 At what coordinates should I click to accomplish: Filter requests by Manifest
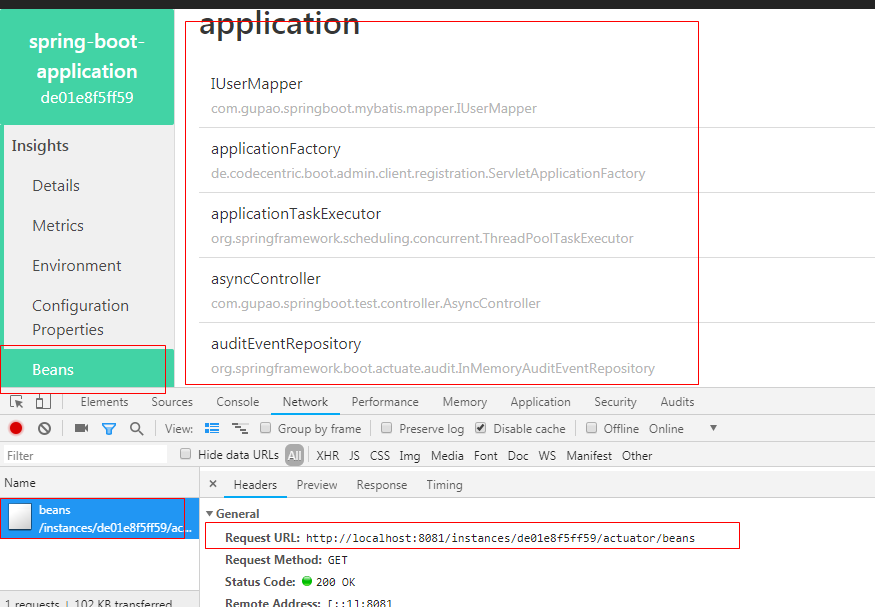coord(589,456)
